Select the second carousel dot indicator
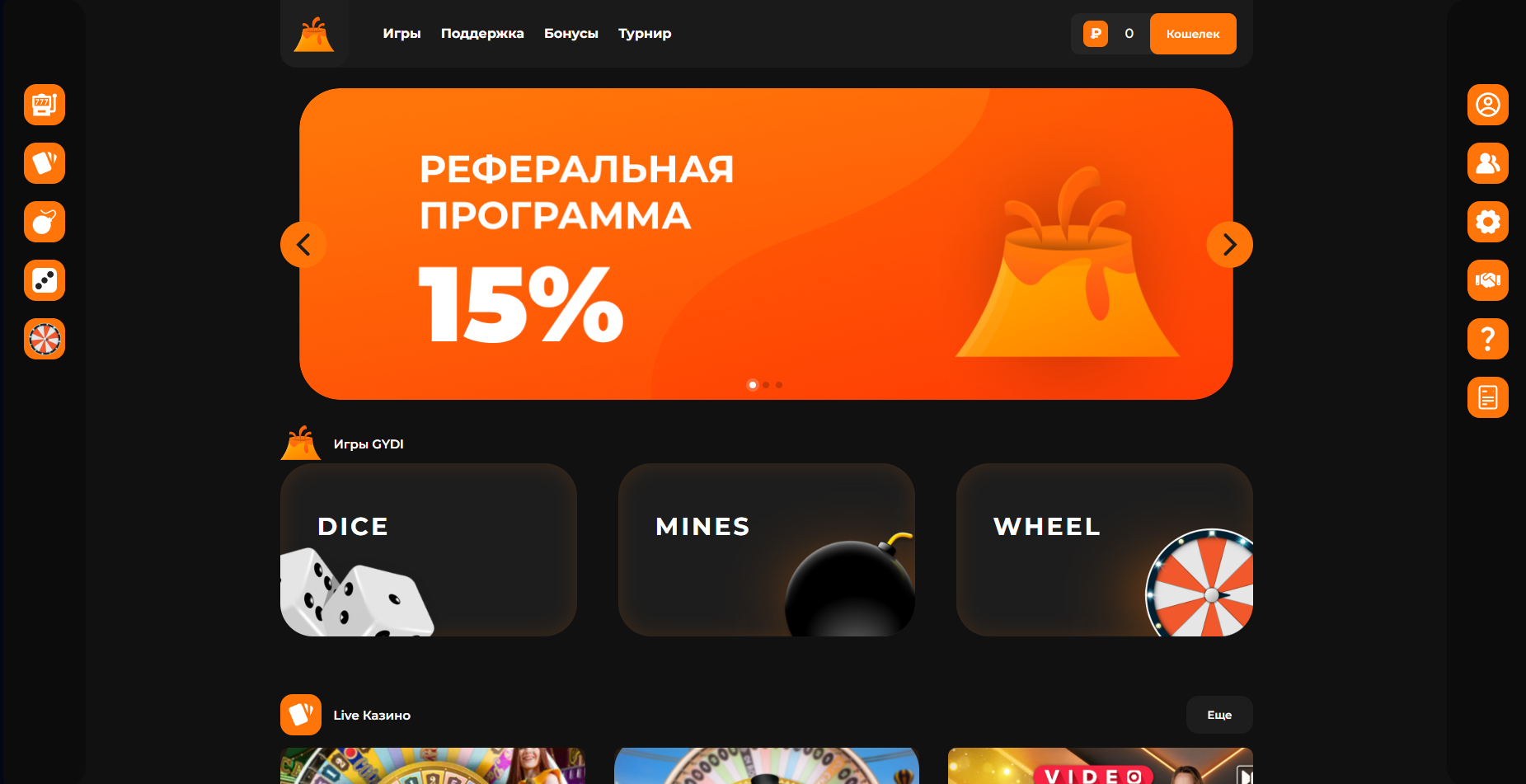 tap(766, 385)
